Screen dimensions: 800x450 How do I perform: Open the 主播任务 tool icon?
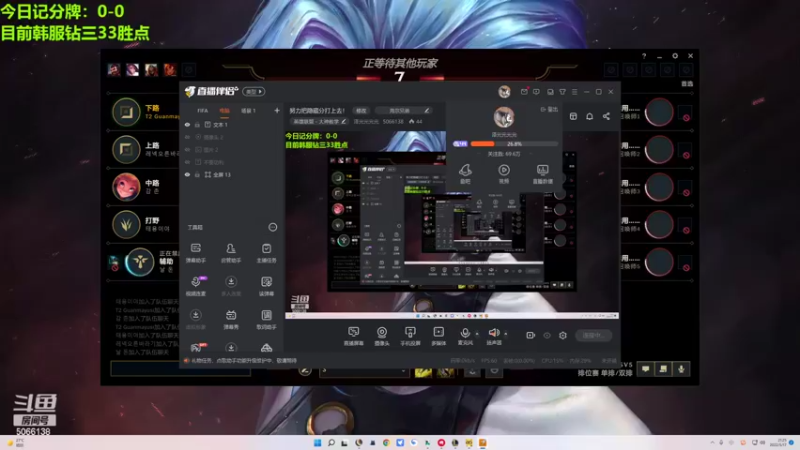[x=266, y=253]
